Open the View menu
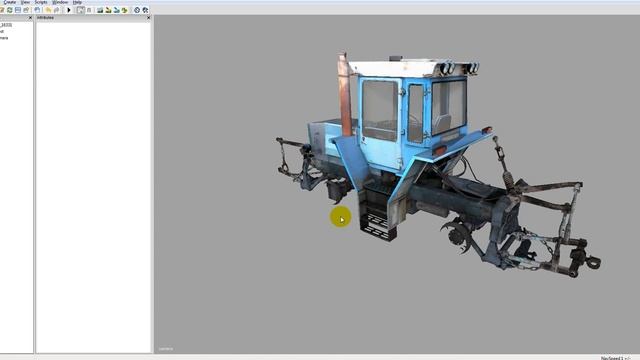This screenshot has width=640, height=360. coord(25,2)
